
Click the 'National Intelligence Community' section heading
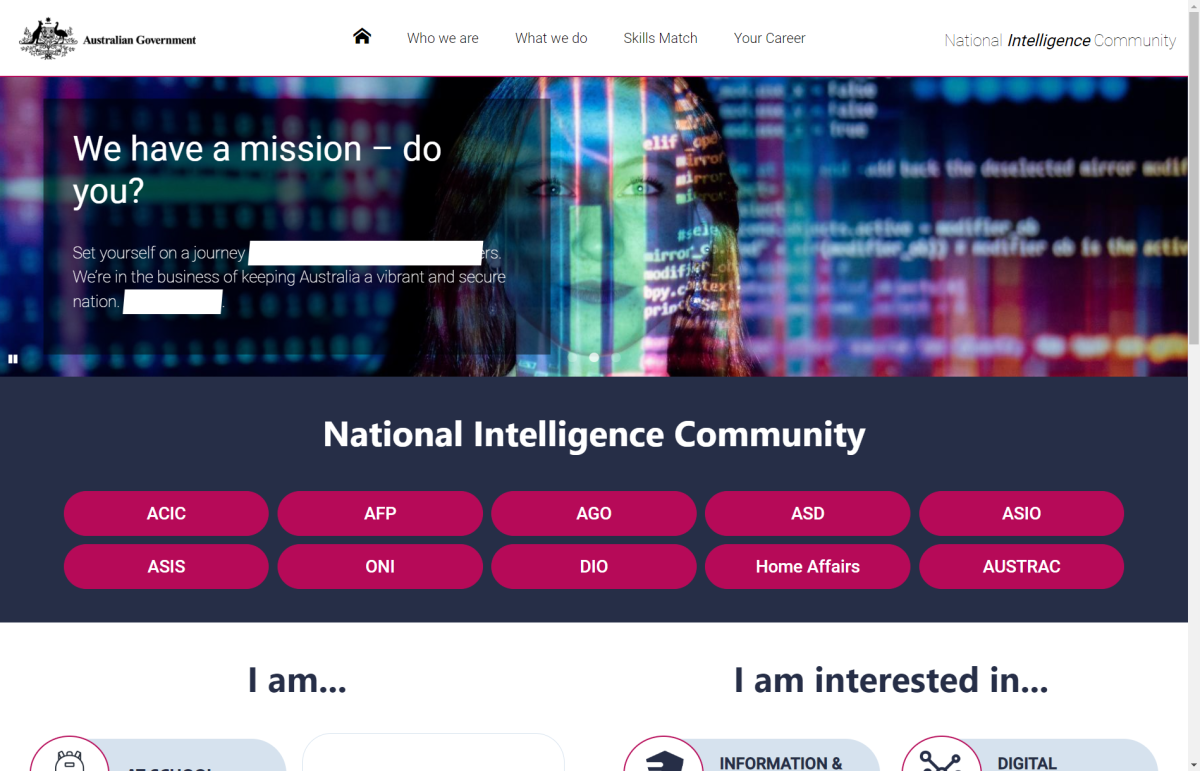(594, 435)
